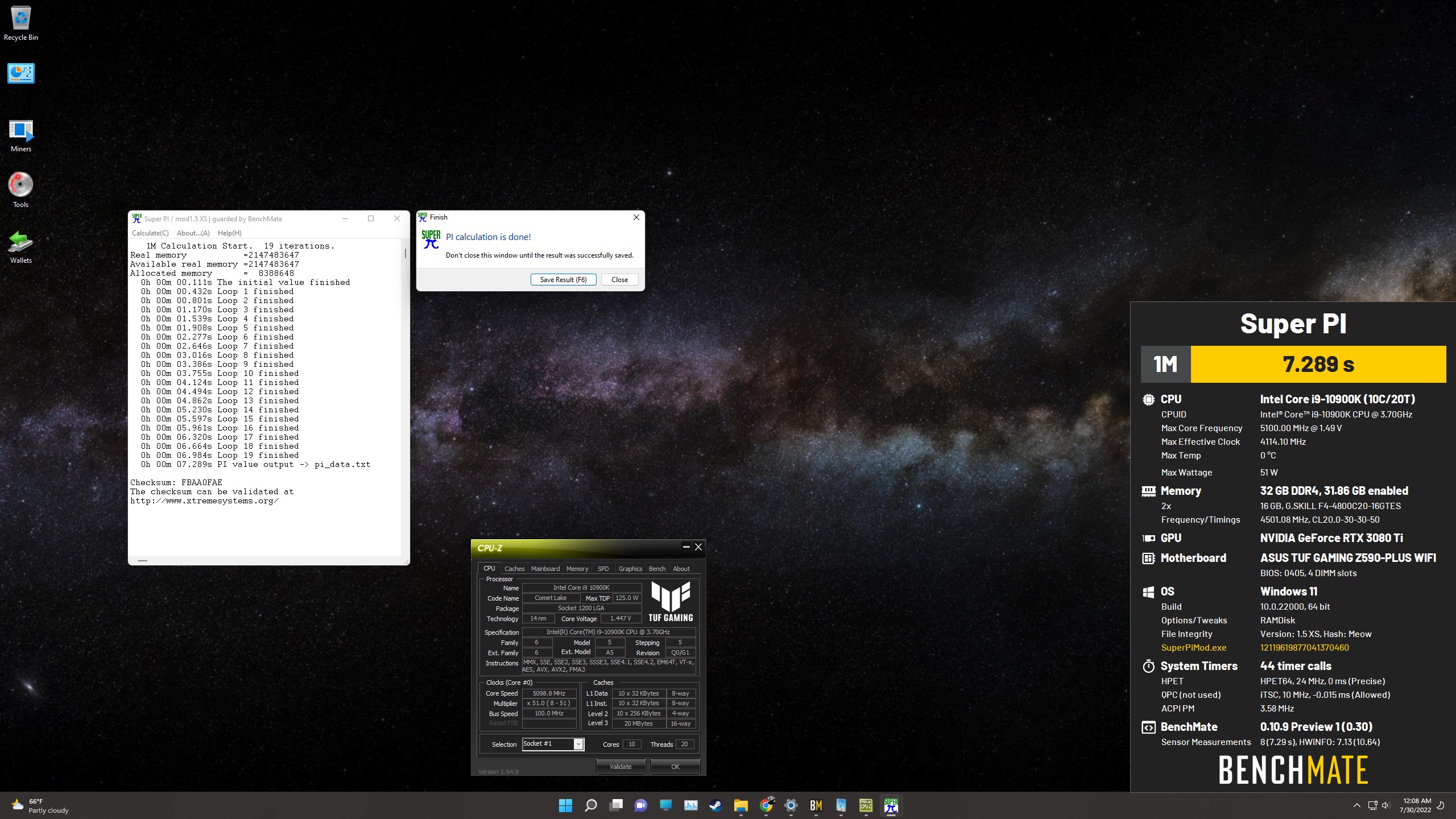Open the Miners desktop shortcut
Image resolution: width=1456 pixels, height=819 pixels.
[21, 136]
